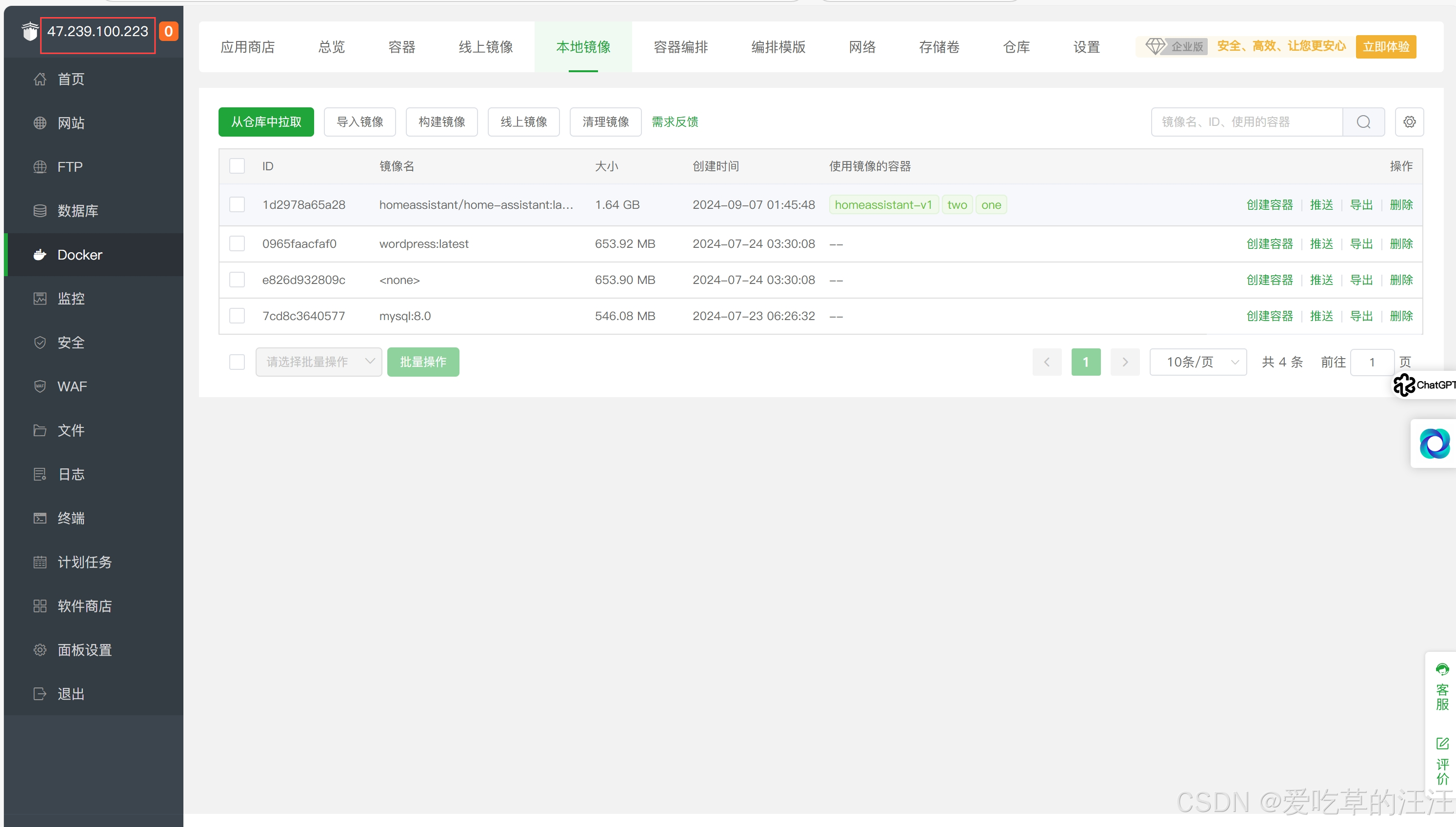1456x827 pixels.
Task: Select the mysql:8.0 image checkbox
Action: 237,316
